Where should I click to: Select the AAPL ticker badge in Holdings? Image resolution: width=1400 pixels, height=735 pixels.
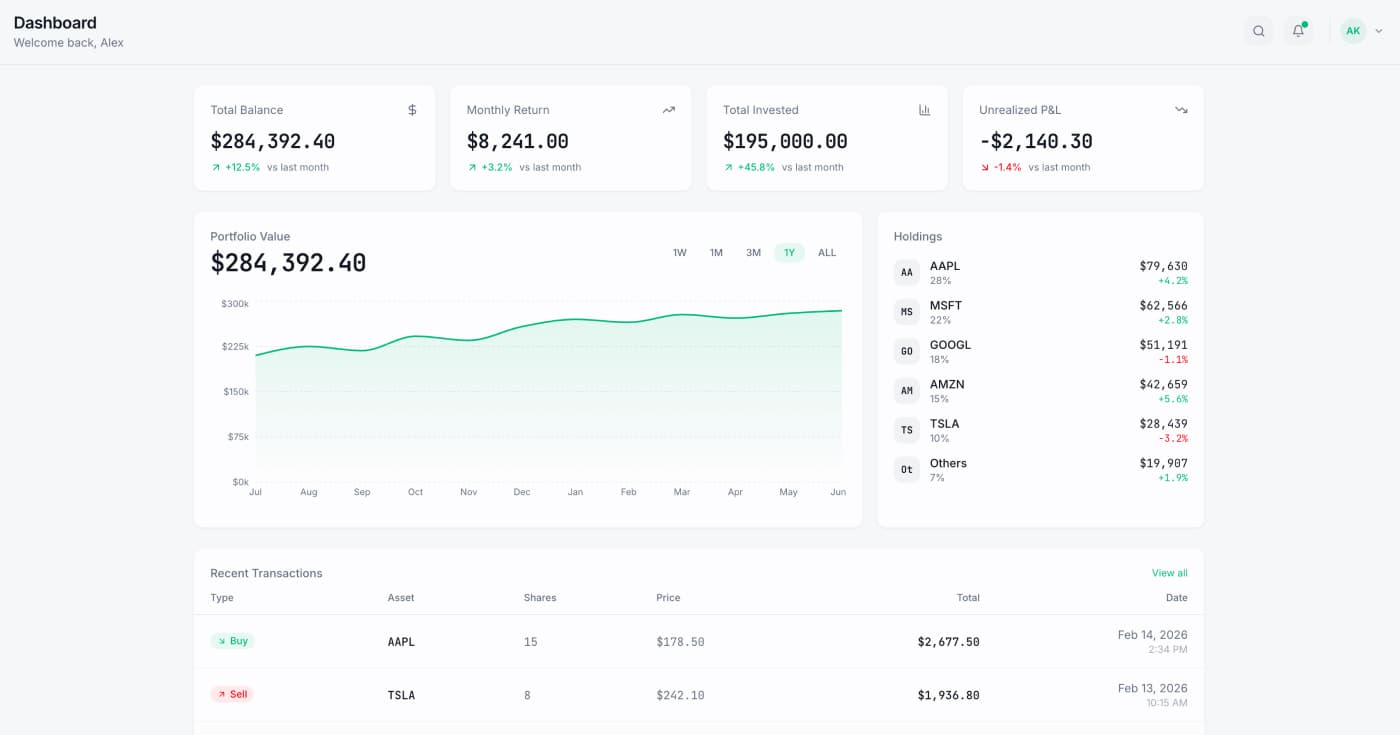(906, 272)
